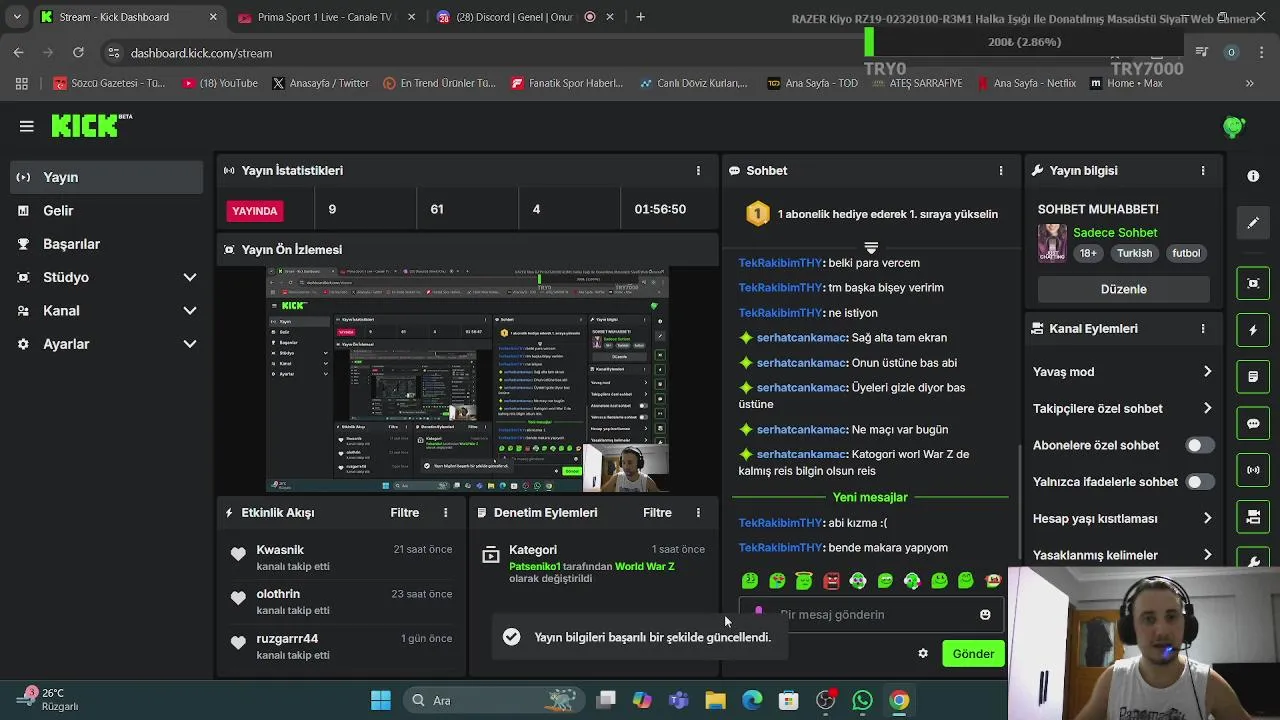Viewport: 1280px width, 720px height.
Task: Click the 'futbol' tag
Action: click(1186, 254)
